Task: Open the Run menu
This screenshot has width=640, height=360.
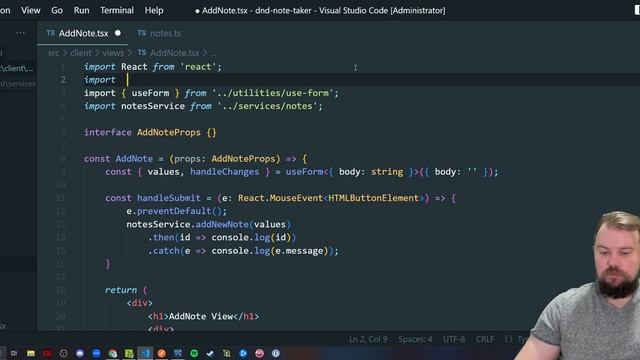Action: pyautogui.click(x=81, y=10)
